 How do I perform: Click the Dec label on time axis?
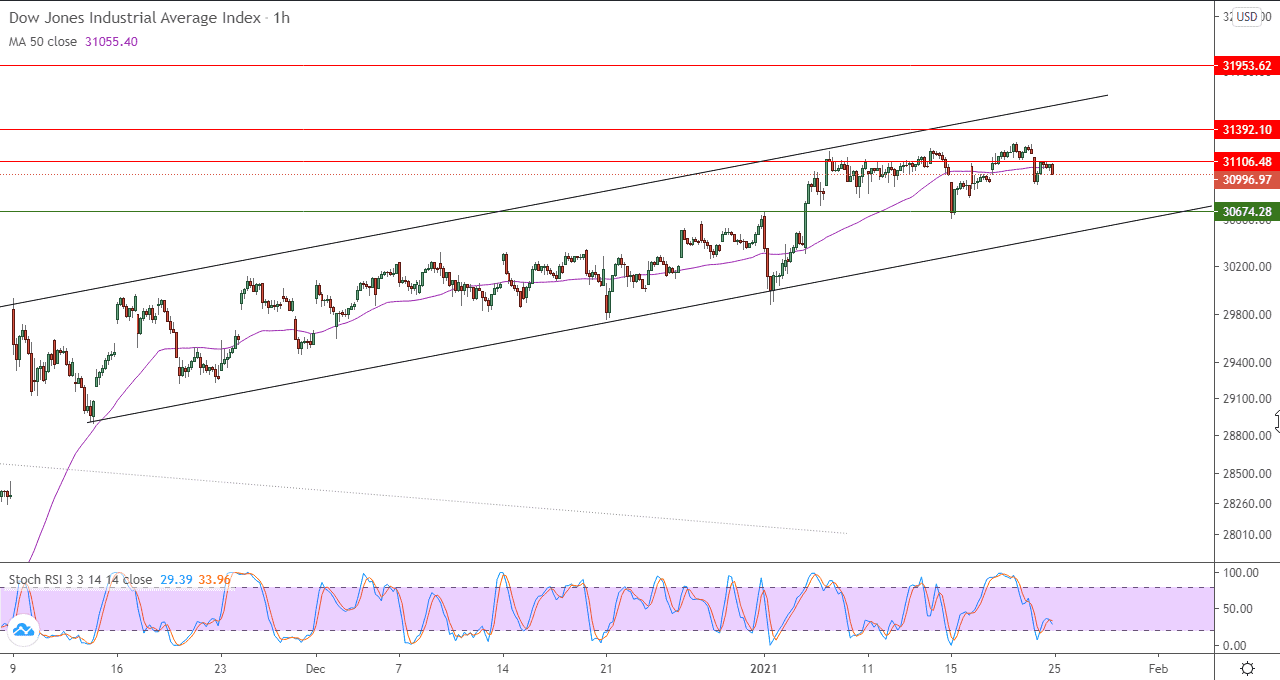coord(315,668)
